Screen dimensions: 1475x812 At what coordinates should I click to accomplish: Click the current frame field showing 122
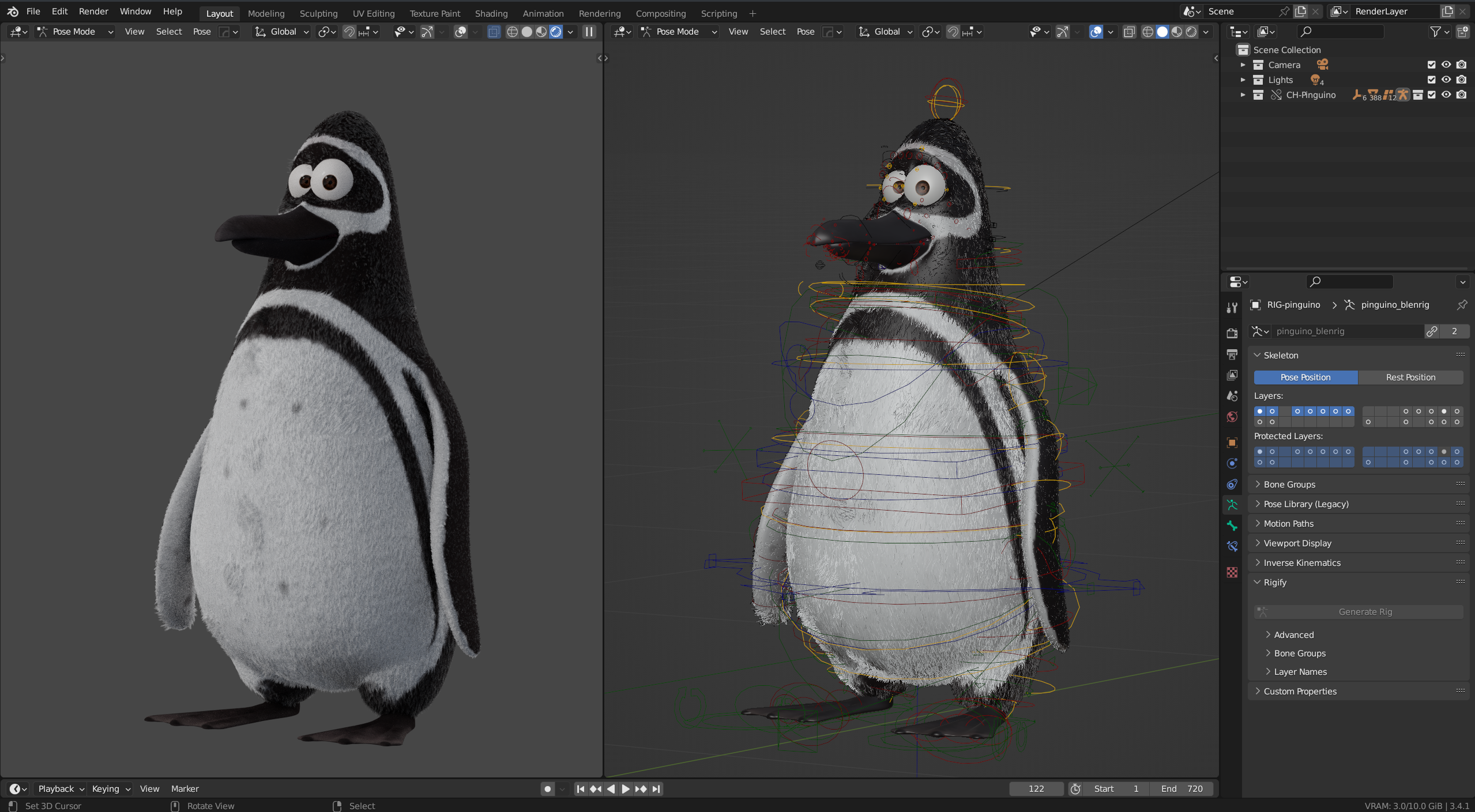point(1036,789)
